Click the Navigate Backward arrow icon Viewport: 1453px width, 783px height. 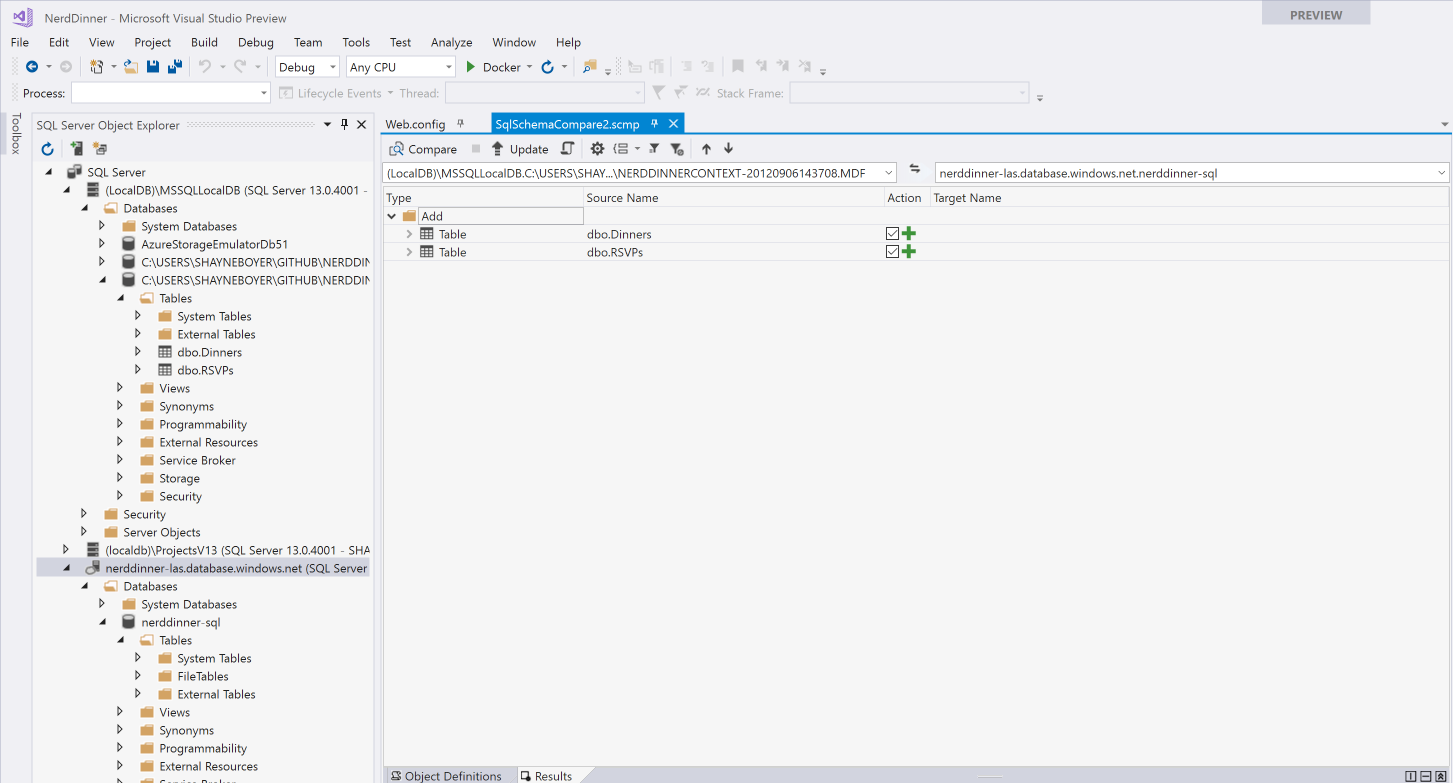coord(32,67)
